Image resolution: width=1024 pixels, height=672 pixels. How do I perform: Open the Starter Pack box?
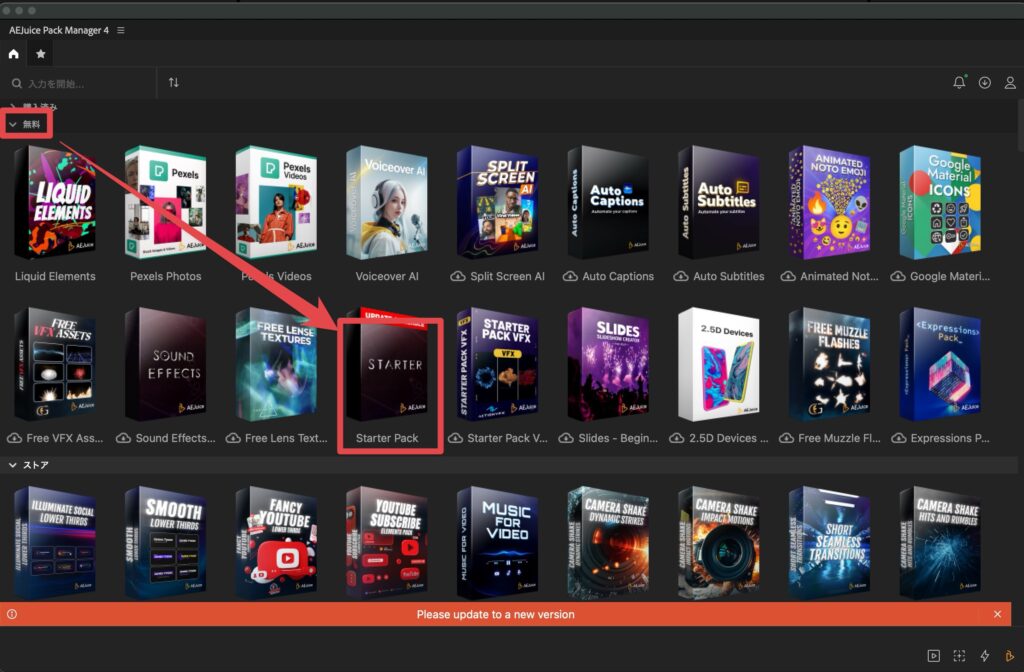[x=387, y=364]
